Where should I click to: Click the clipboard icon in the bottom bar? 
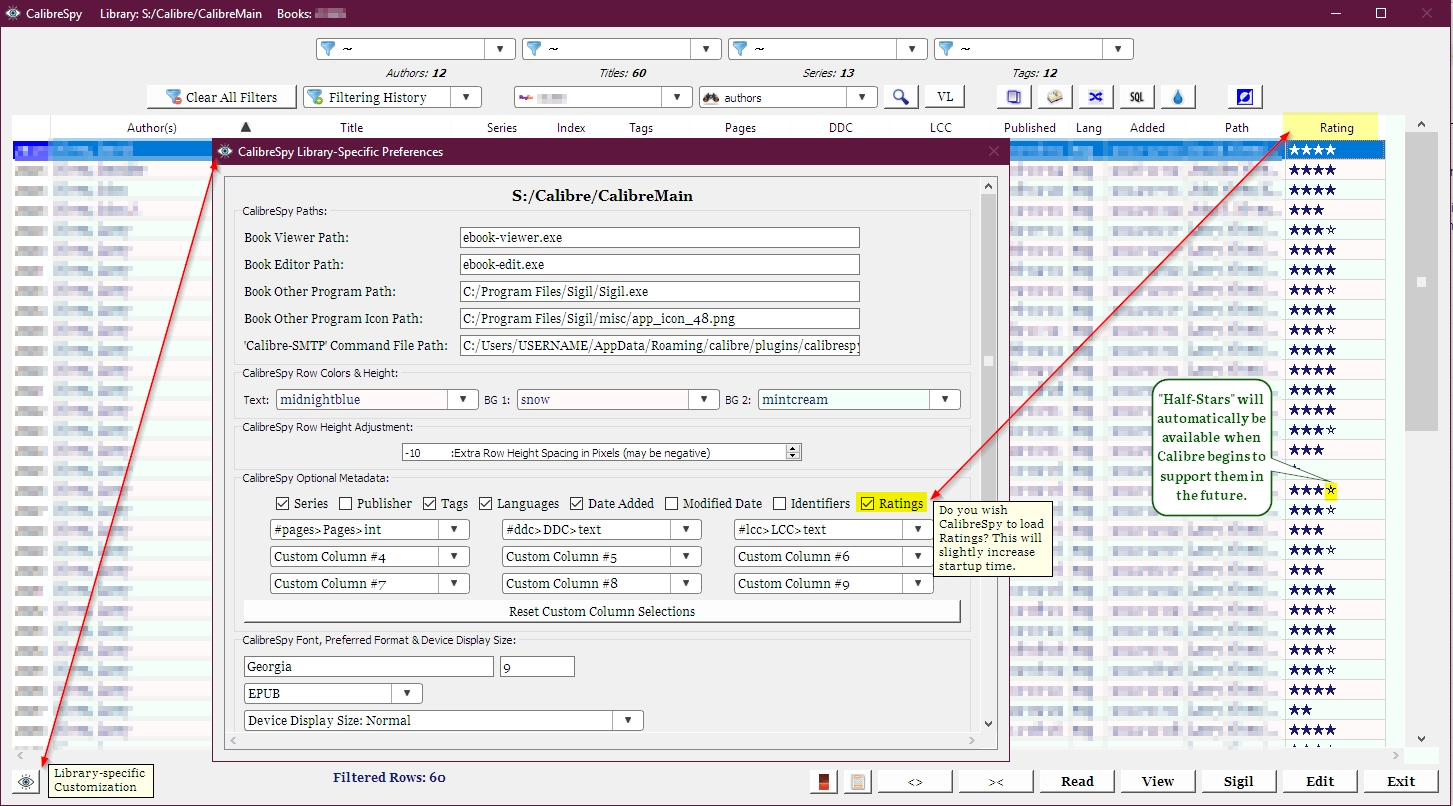click(x=856, y=781)
